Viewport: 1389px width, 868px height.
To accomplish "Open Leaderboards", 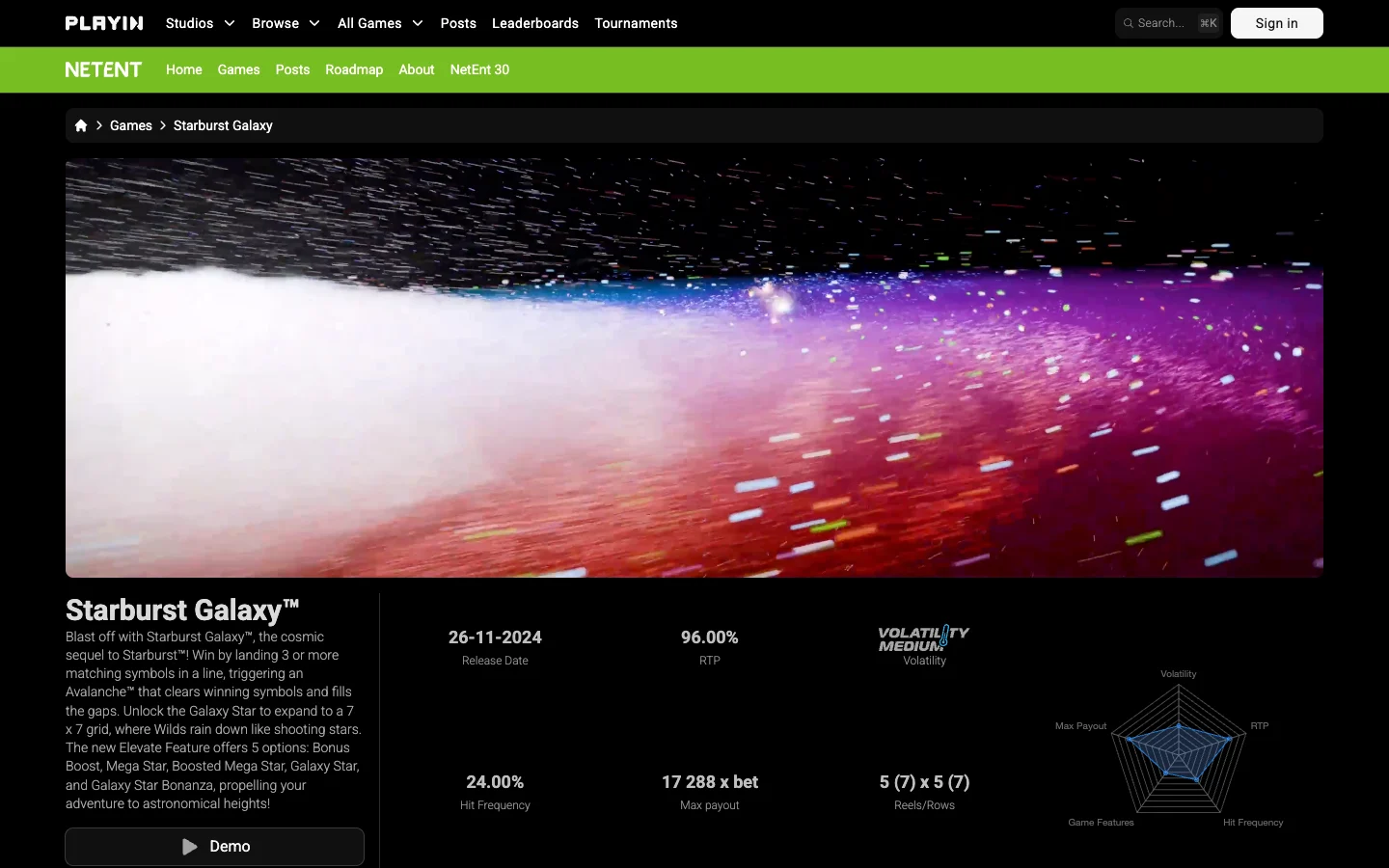I will point(535,23).
